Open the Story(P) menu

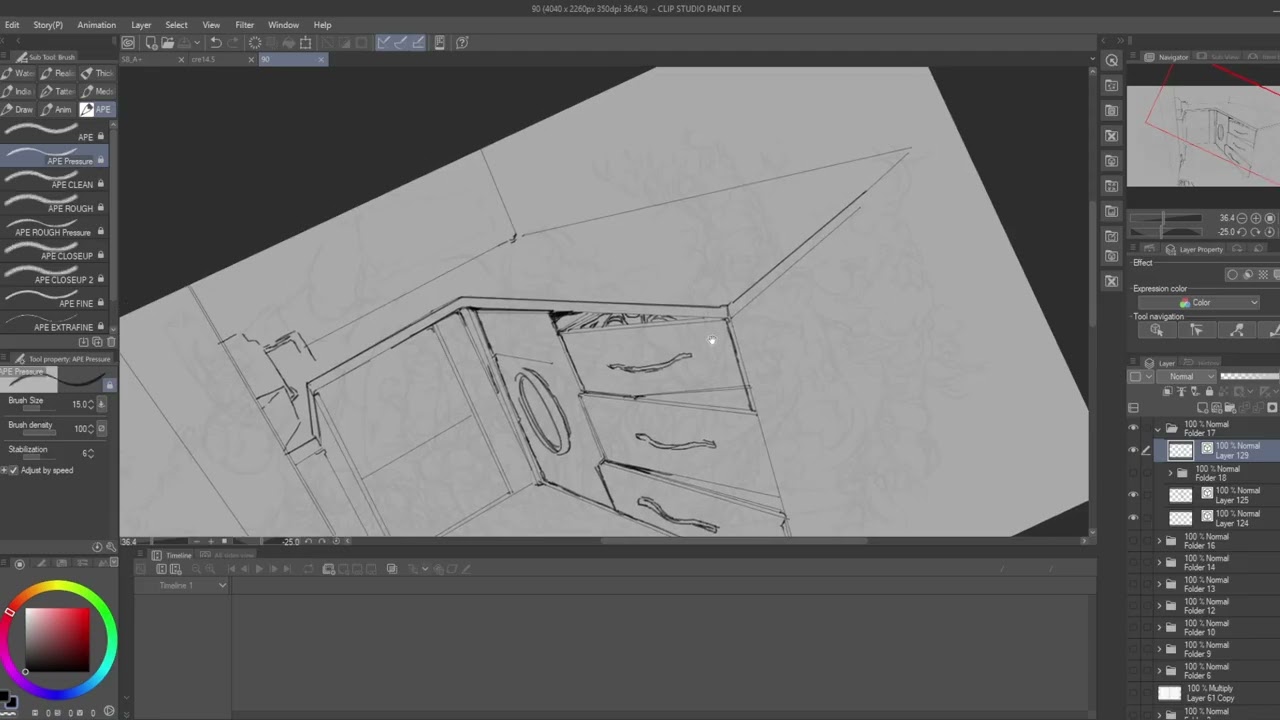click(x=48, y=25)
